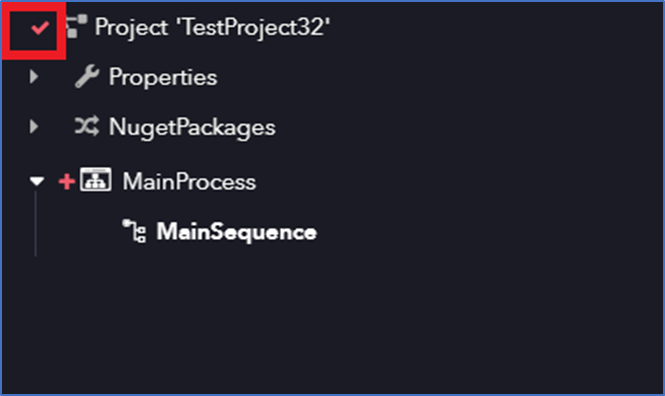This screenshot has width=665, height=396.
Task: Expand the NugetPackages node arrow
Action: [x=34, y=126]
